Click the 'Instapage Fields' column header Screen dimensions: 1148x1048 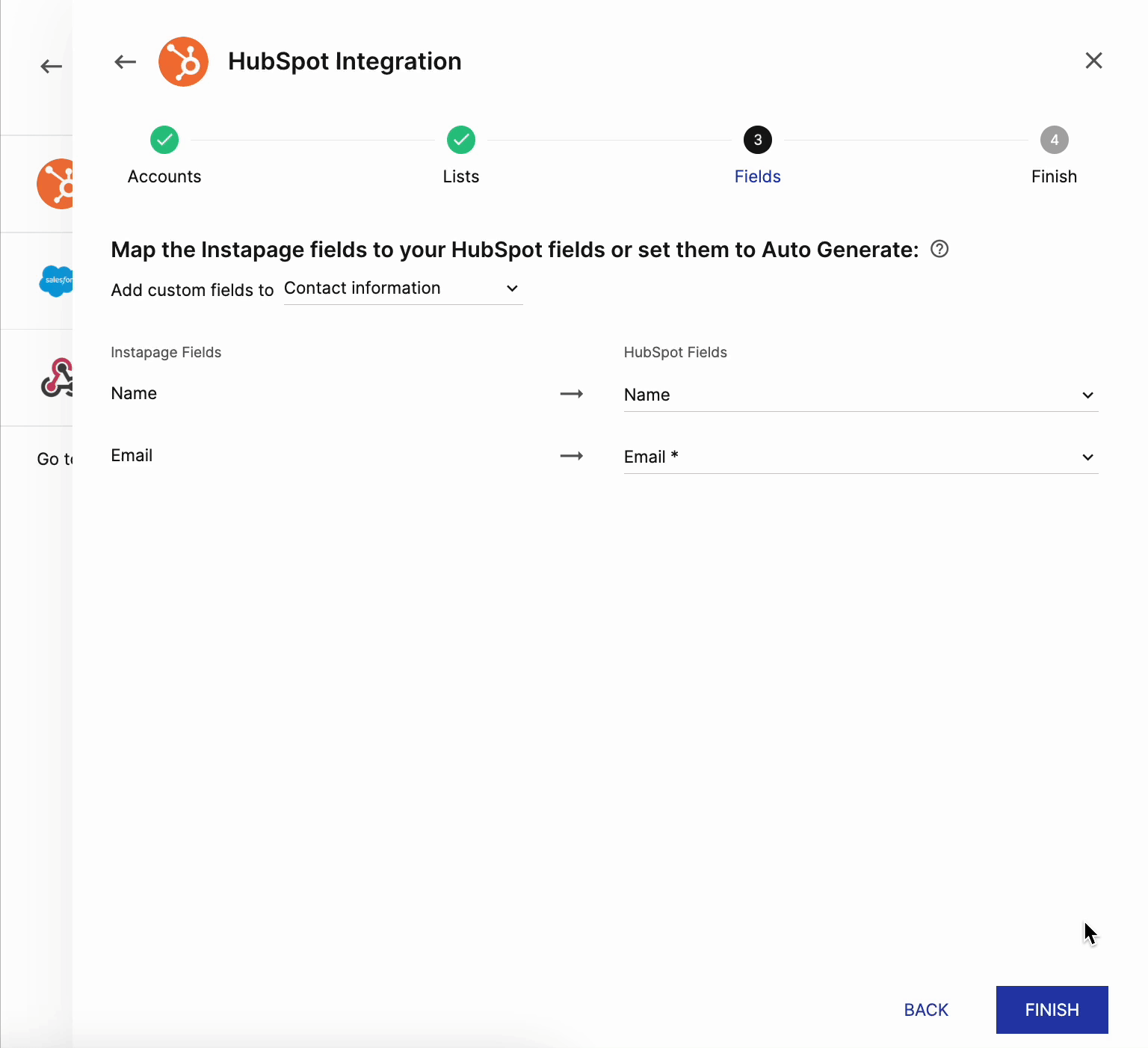[x=166, y=352]
